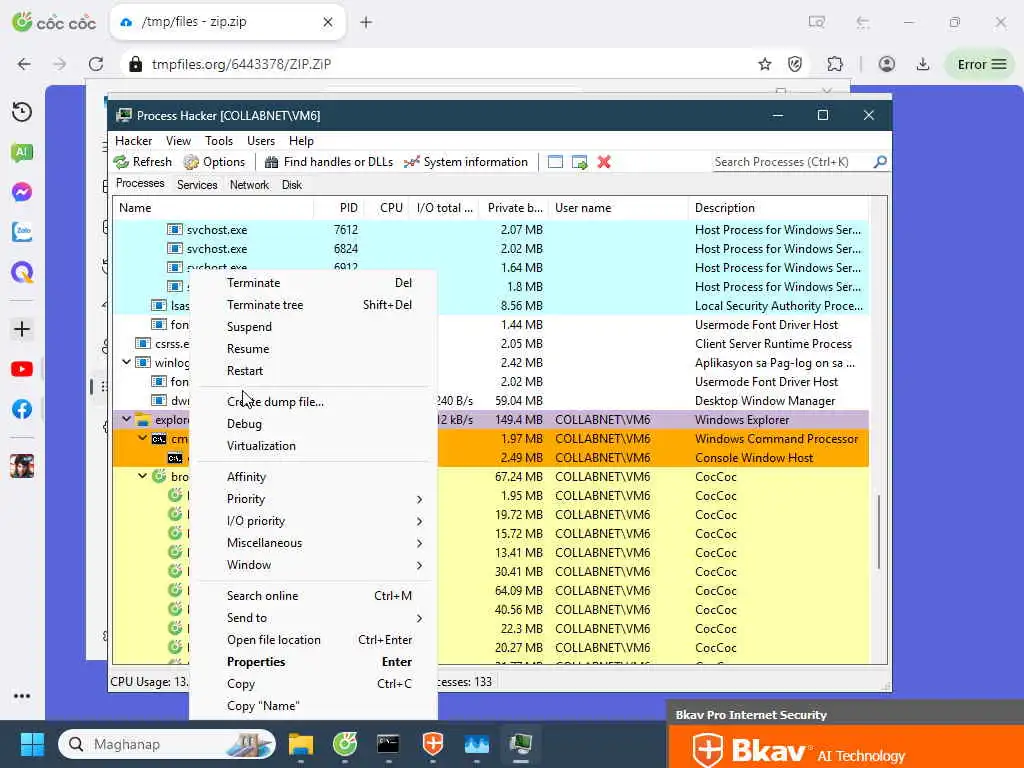Choose Create dump file option
This screenshot has width=1024, height=768.
(x=313, y=402)
